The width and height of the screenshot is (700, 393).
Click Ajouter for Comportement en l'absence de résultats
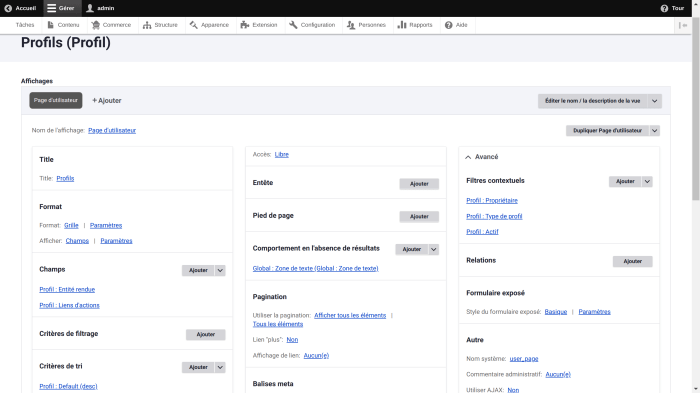click(412, 249)
